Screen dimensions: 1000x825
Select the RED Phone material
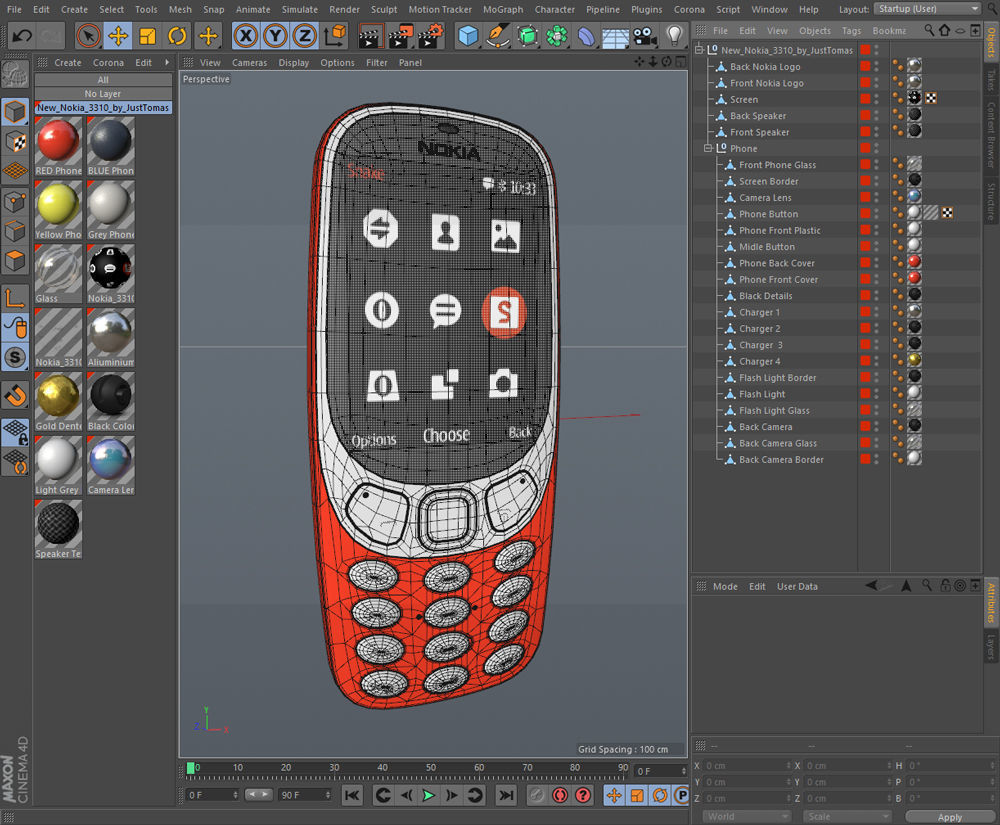tap(58, 146)
